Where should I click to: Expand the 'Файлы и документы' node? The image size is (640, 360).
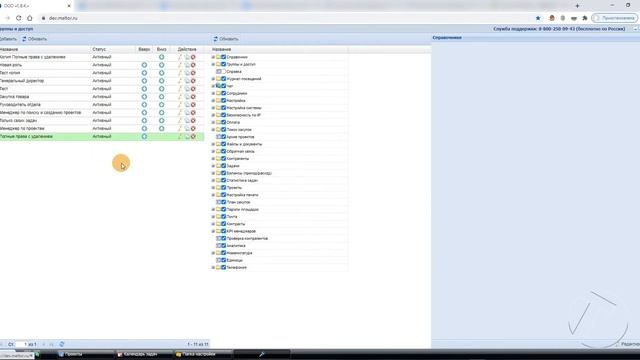coord(213,144)
